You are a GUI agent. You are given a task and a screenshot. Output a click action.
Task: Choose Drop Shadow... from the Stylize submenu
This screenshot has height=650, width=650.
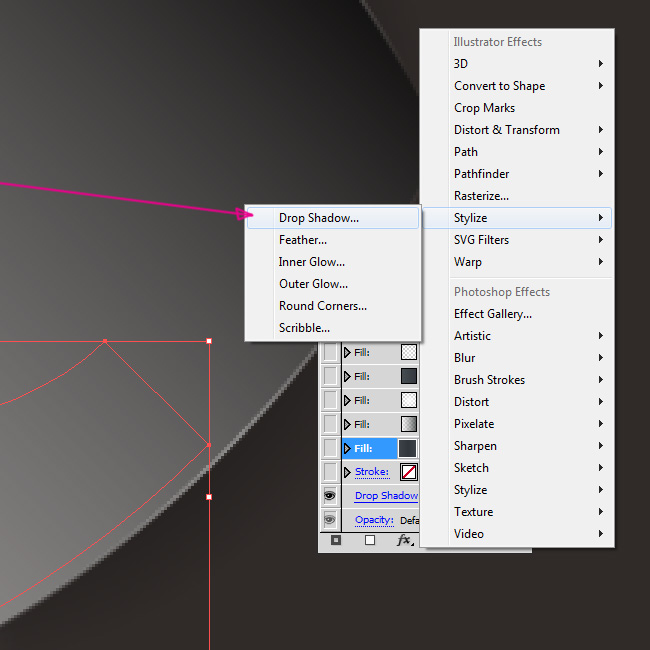point(318,218)
